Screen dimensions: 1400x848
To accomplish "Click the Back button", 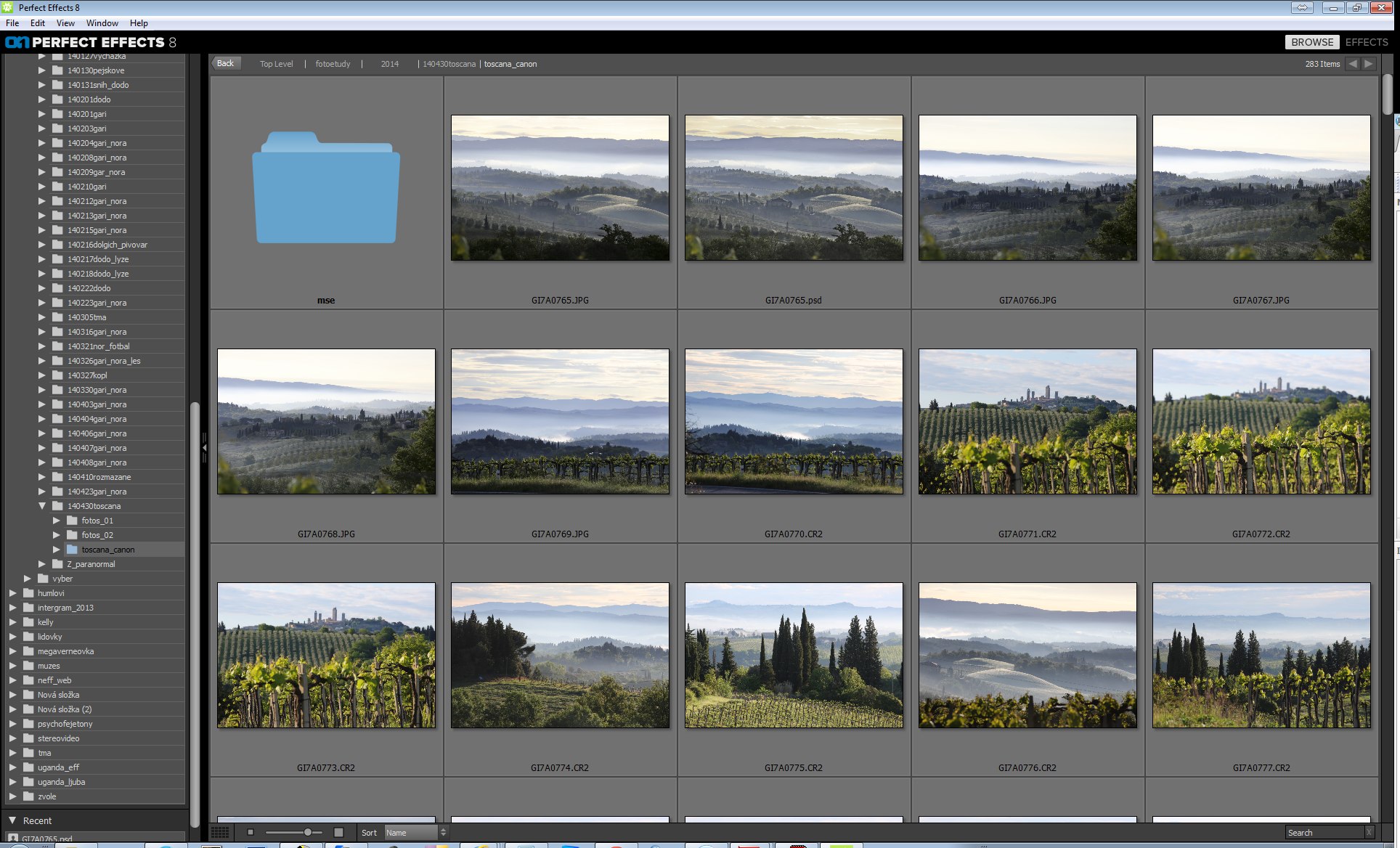I will click(x=226, y=64).
